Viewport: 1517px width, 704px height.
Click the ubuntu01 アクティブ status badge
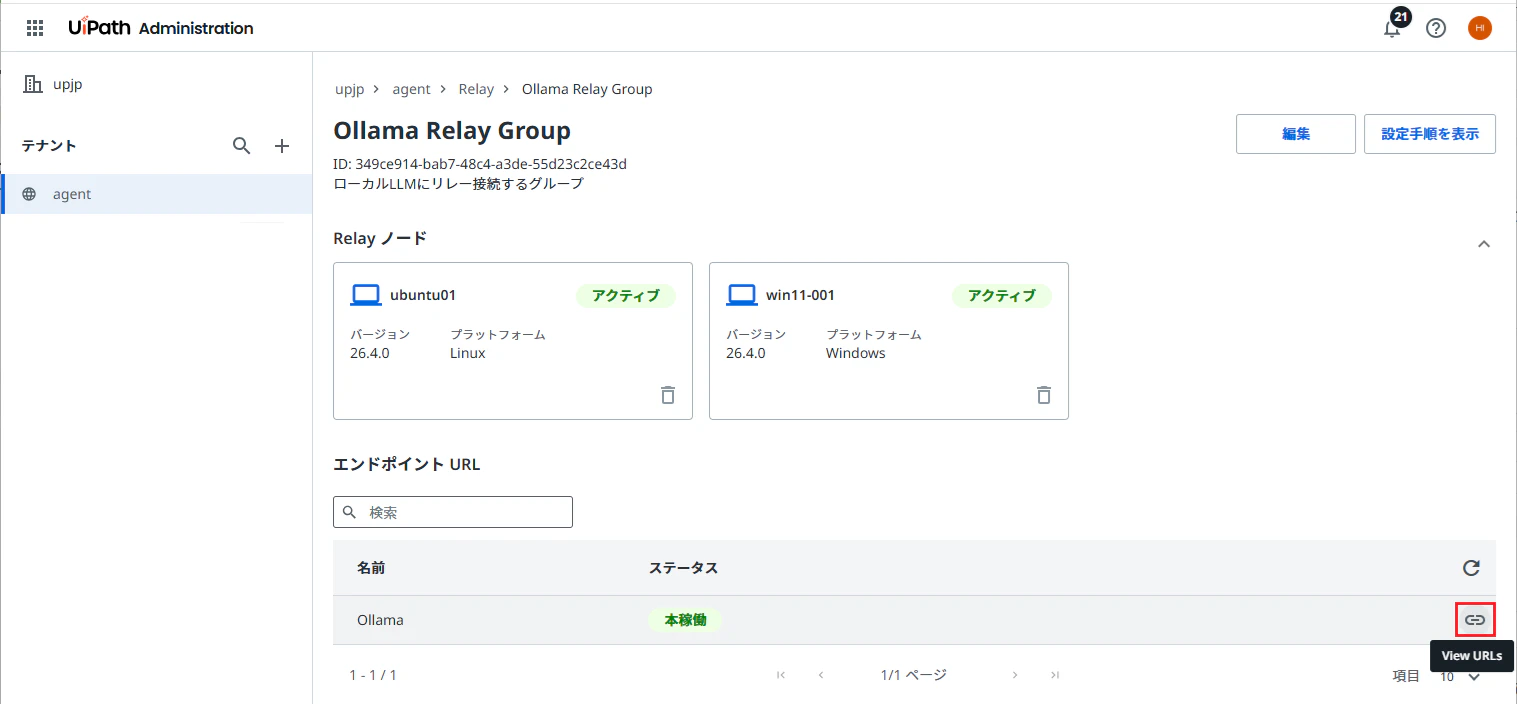626,296
